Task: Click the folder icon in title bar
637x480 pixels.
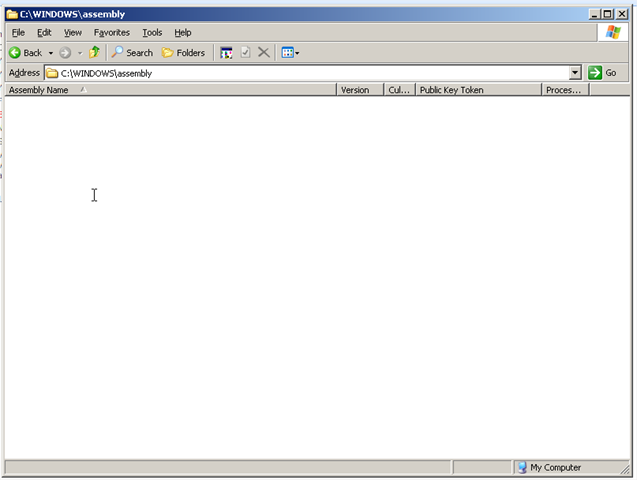Action: click(x=12, y=14)
